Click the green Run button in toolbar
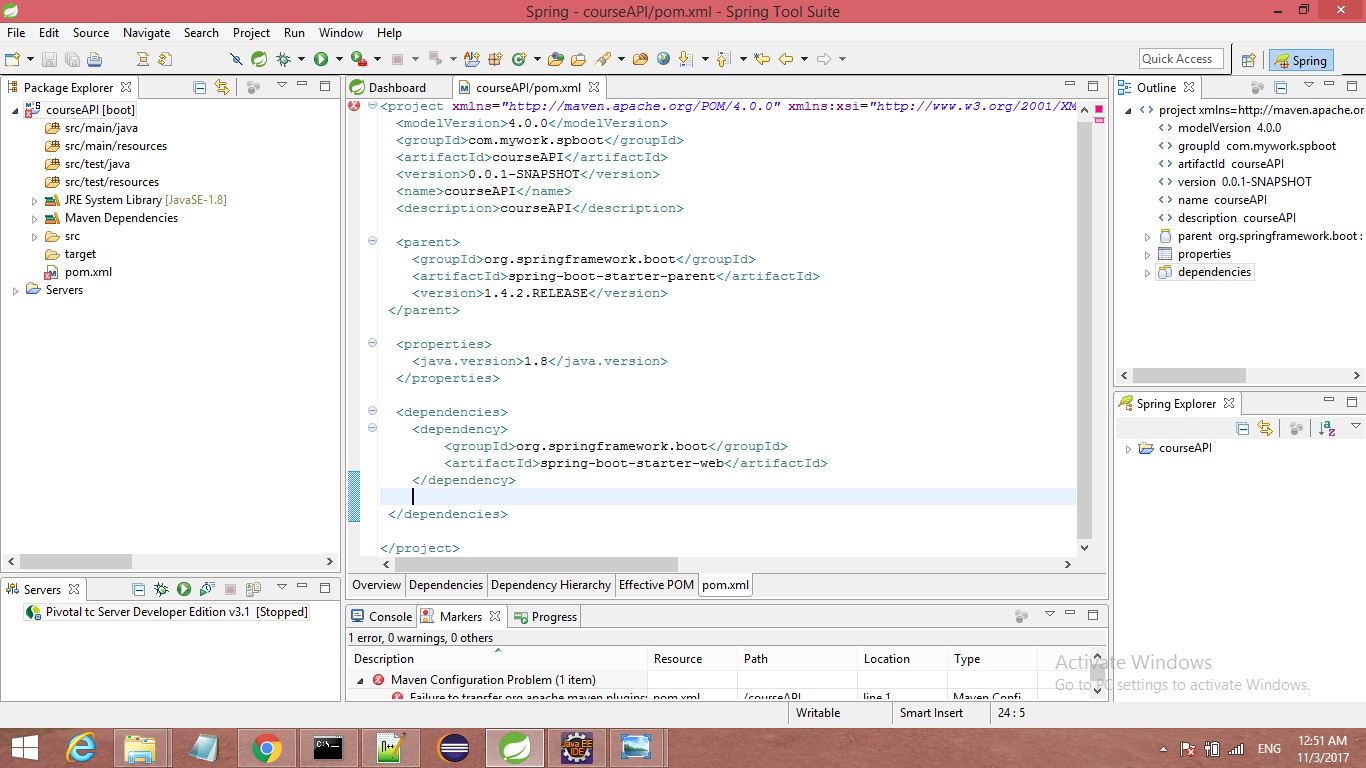 (x=321, y=59)
